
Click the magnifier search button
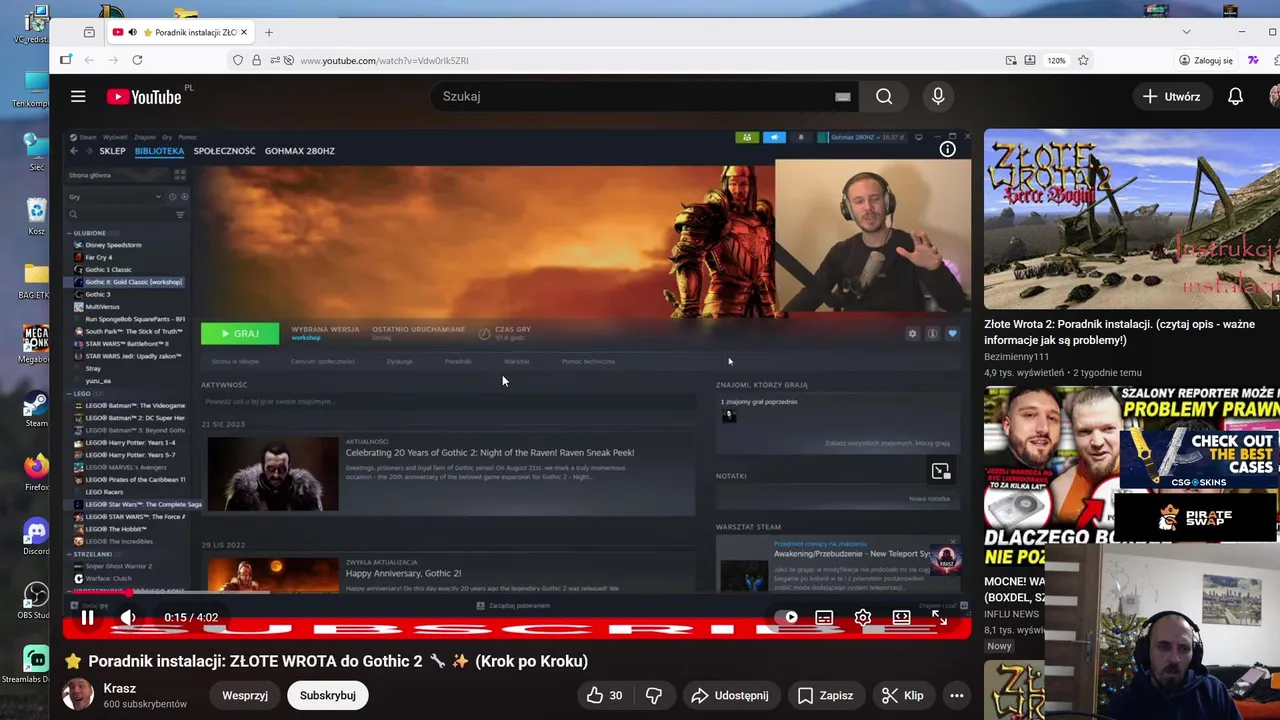click(884, 96)
